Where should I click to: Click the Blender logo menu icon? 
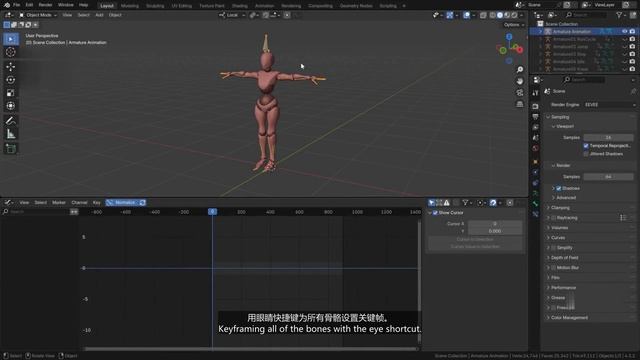point(7,5)
